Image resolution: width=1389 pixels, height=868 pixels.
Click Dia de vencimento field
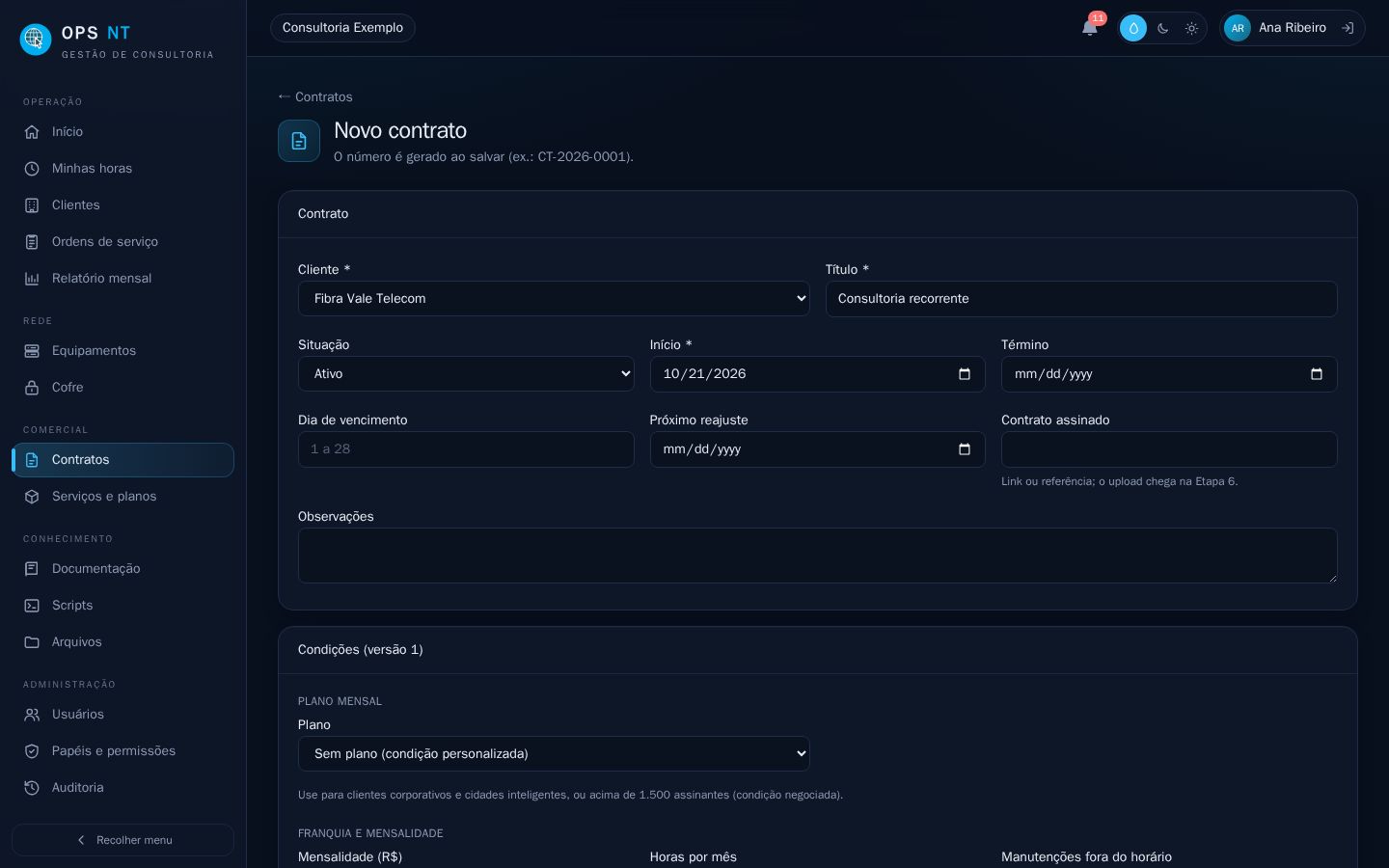click(x=466, y=449)
